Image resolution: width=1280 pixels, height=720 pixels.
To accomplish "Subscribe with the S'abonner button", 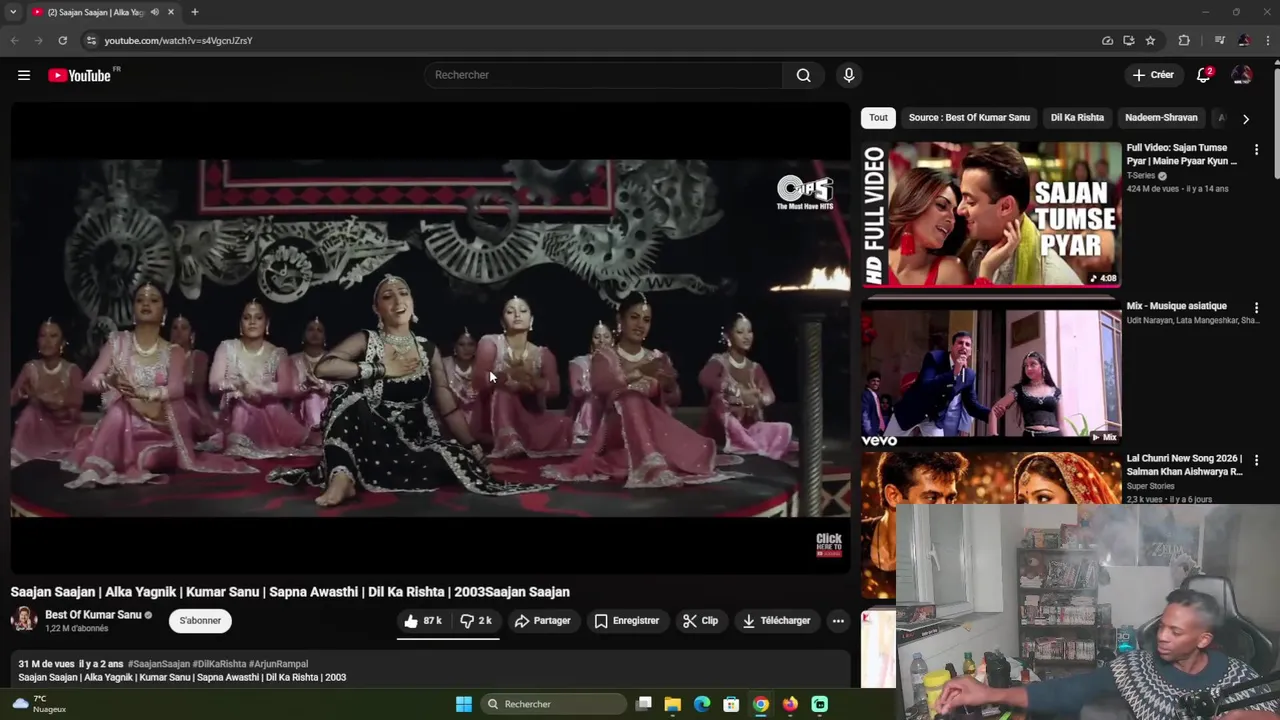I will 200,621.
